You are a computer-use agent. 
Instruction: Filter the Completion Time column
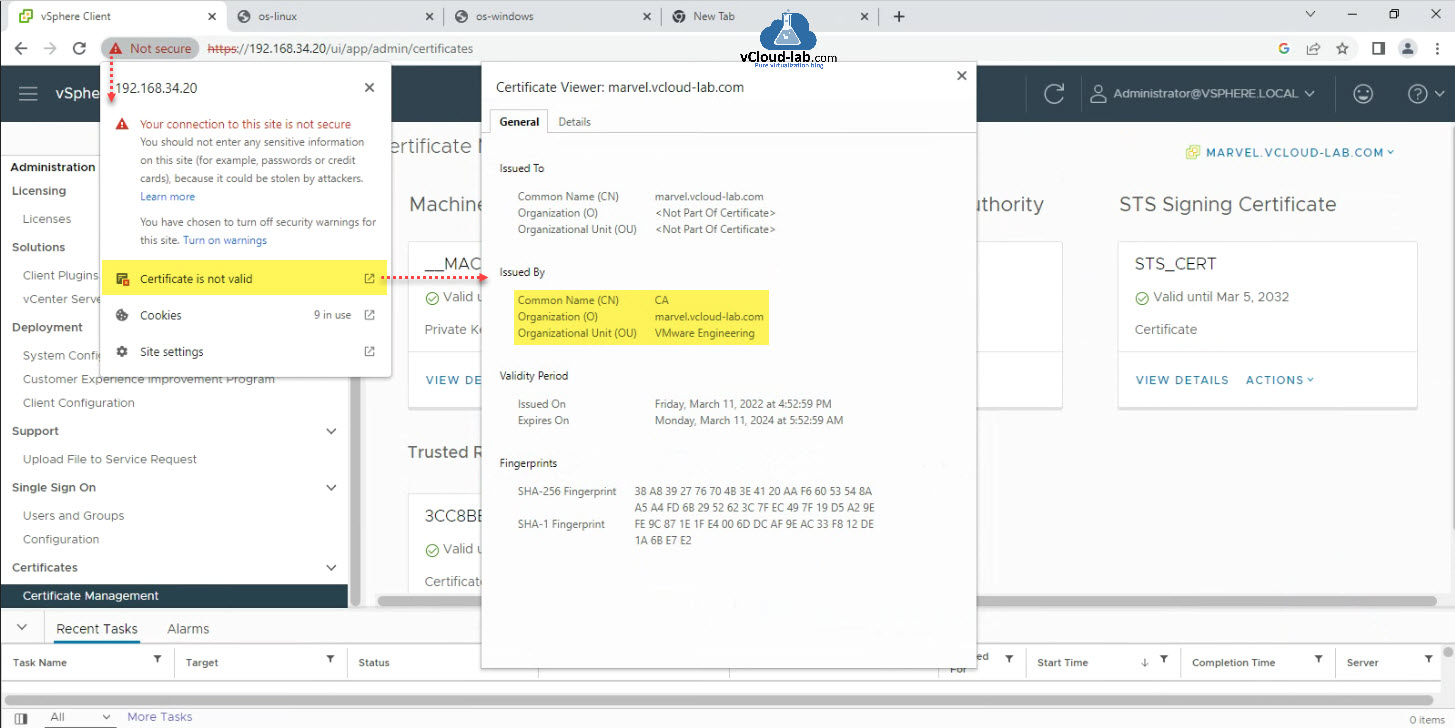[1319, 660]
